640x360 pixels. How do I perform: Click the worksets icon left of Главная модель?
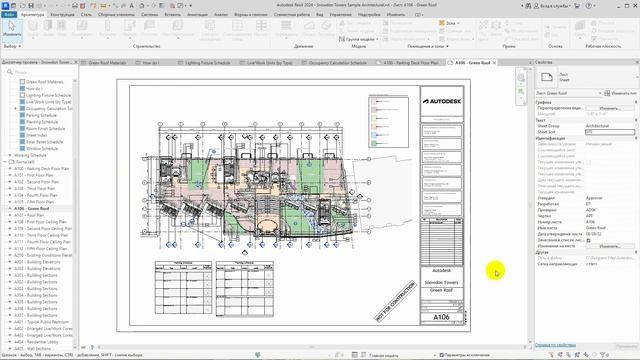tap(355, 355)
